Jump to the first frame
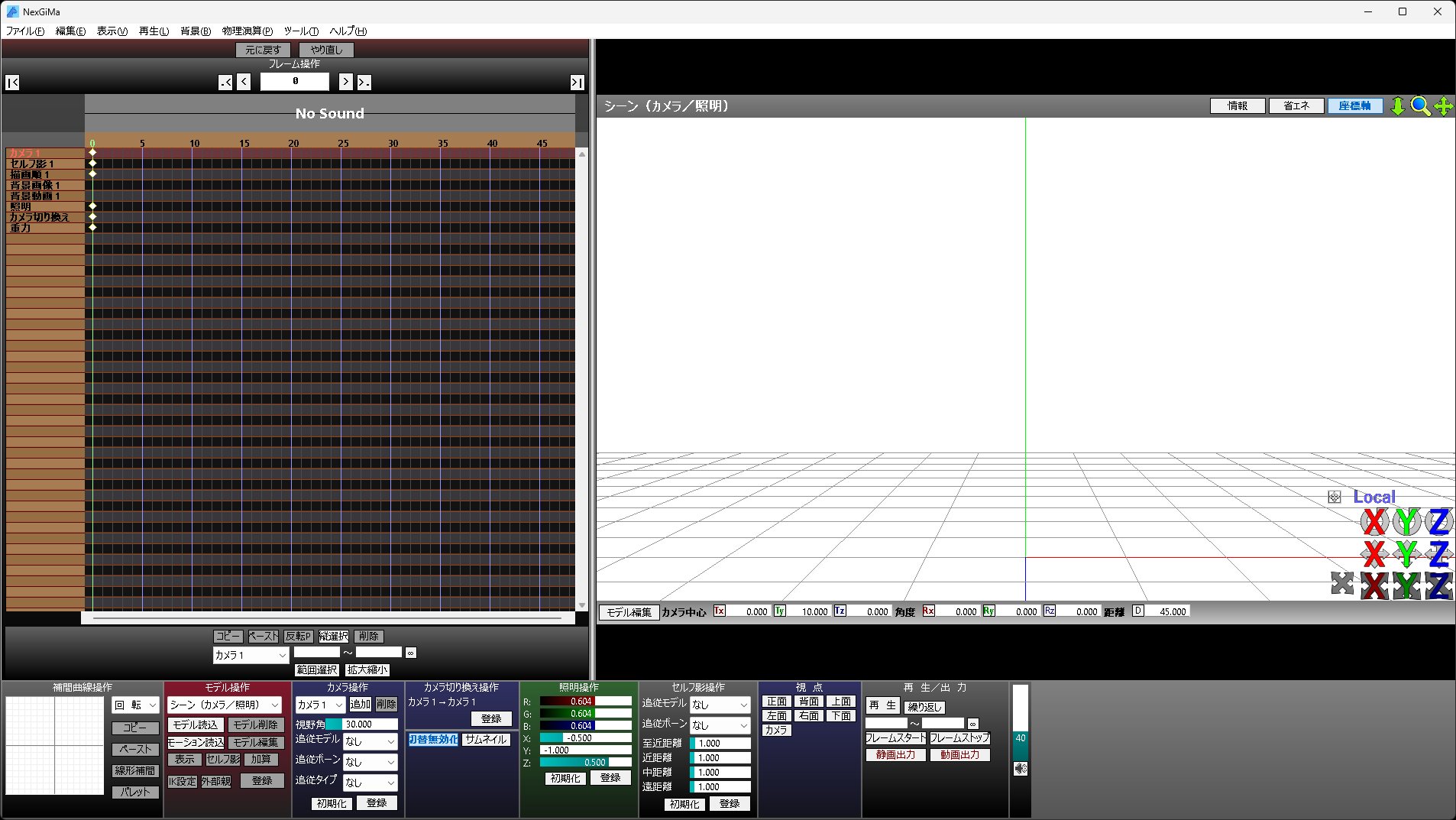 tap(12, 83)
